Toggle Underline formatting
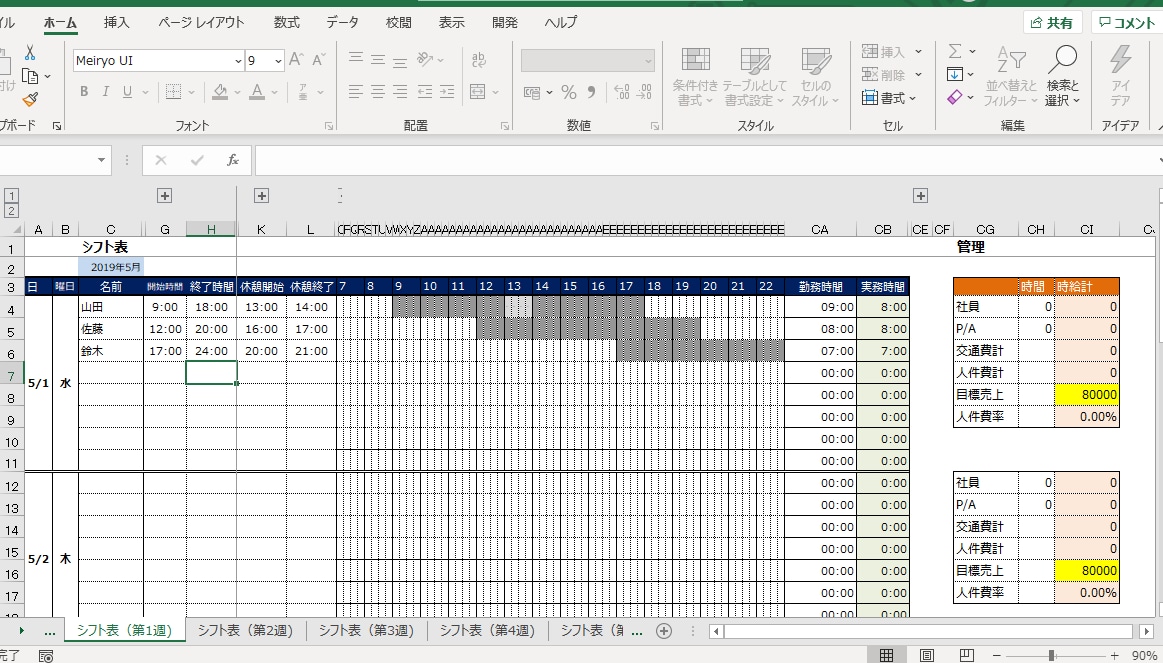Image resolution: width=1163 pixels, height=663 pixels. tap(128, 92)
